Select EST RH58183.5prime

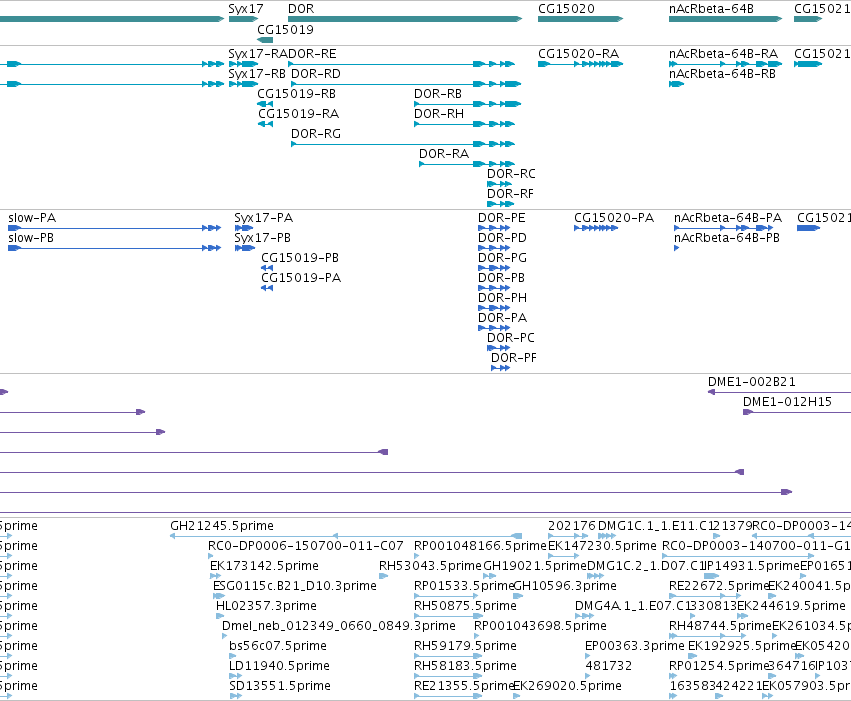coord(465,667)
